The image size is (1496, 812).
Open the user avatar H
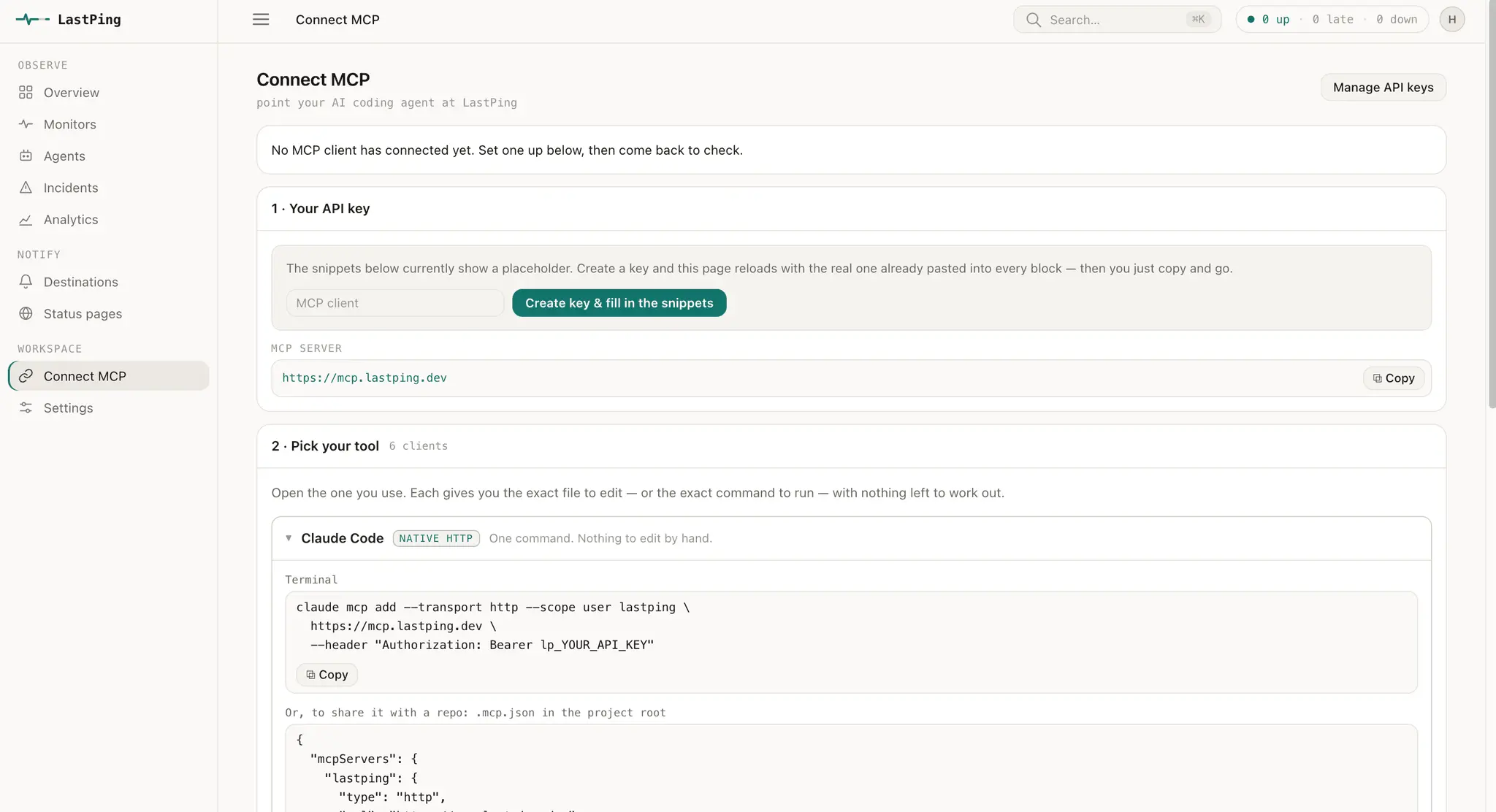[1451, 20]
